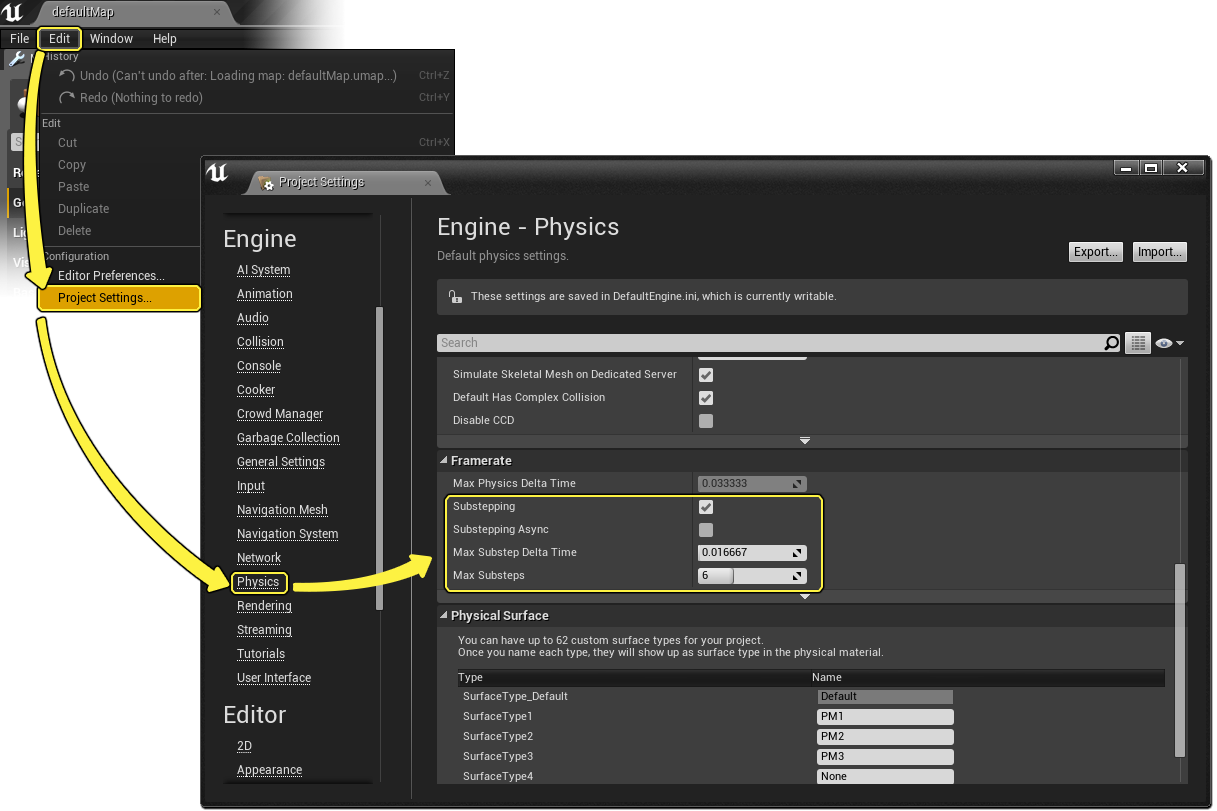Open the property matrix grid view icon

(x=1137, y=343)
